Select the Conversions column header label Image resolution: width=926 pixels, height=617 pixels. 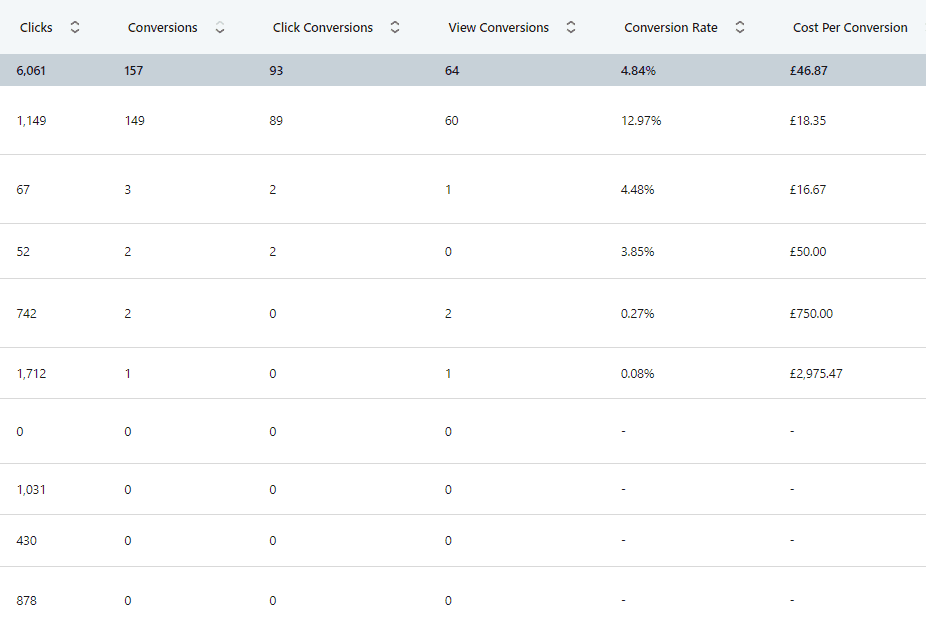[162, 28]
